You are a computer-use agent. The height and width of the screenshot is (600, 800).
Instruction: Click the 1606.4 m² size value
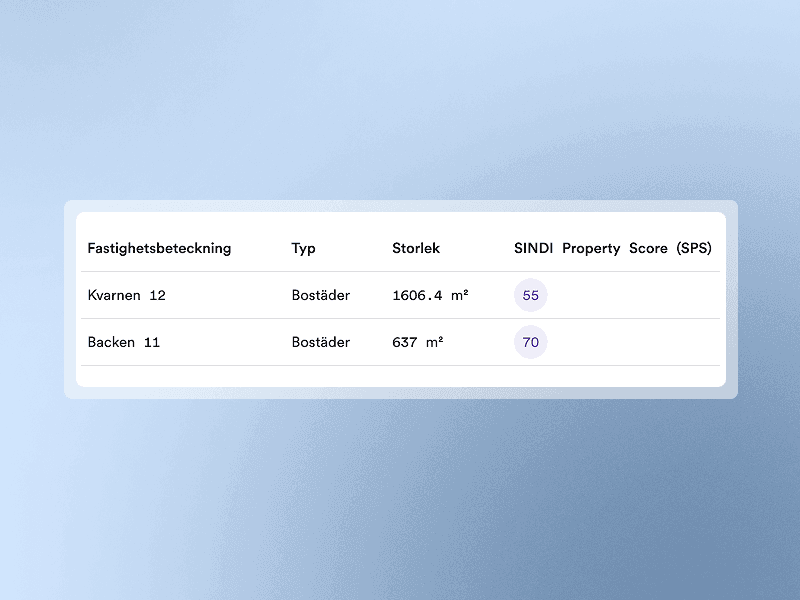pos(430,295)
